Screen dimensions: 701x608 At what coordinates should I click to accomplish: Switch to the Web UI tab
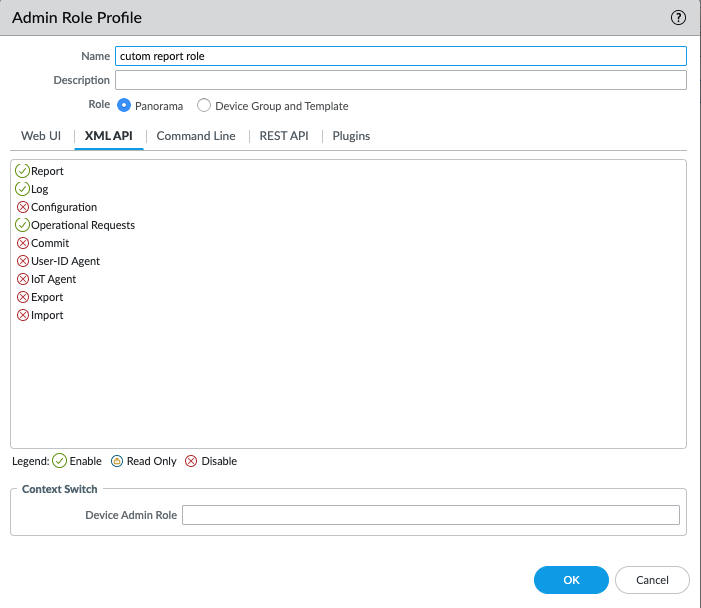point(41,136)
